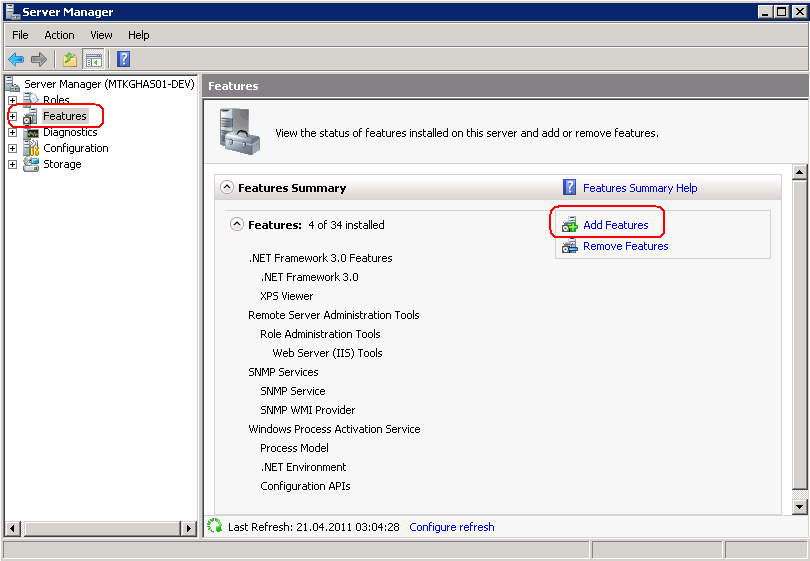Viewport: 810px width, 561px height.
Task: Click the Add Features link
Action: coord(616,225)
